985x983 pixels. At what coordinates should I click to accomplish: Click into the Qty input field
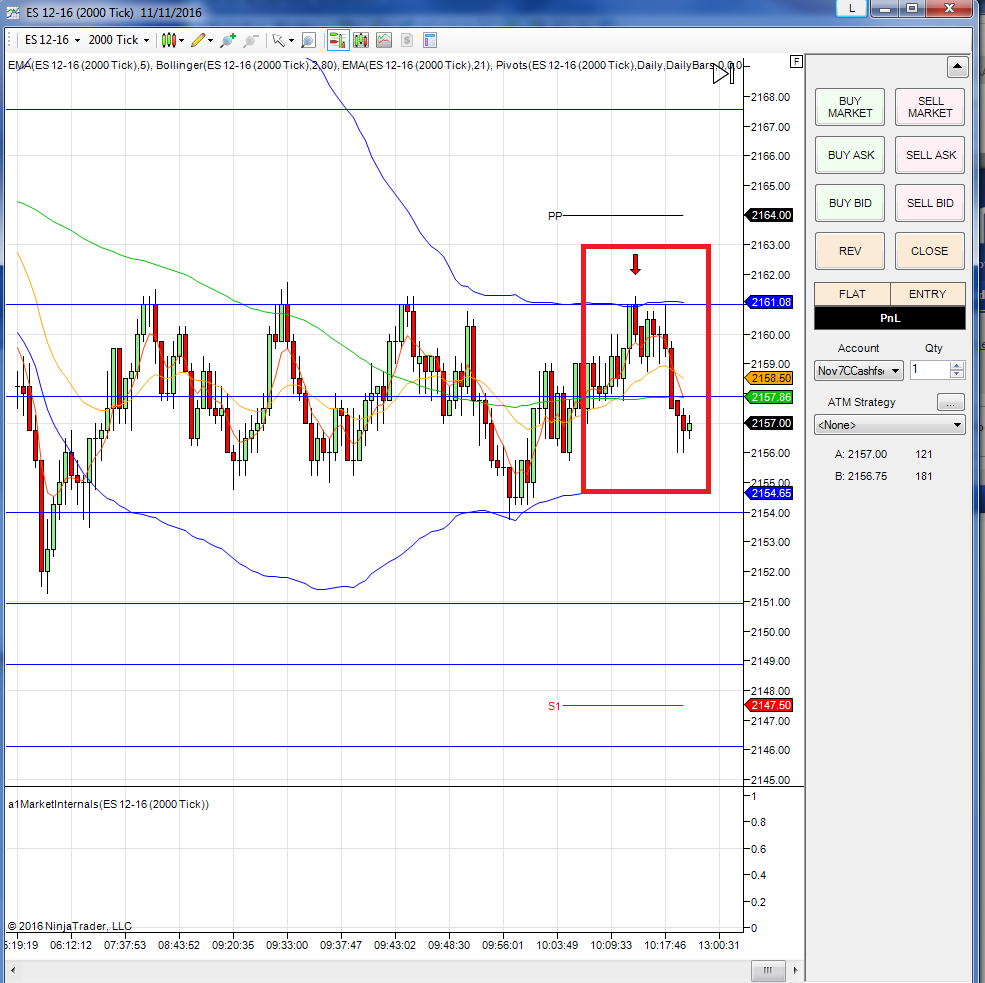point(929,370)
